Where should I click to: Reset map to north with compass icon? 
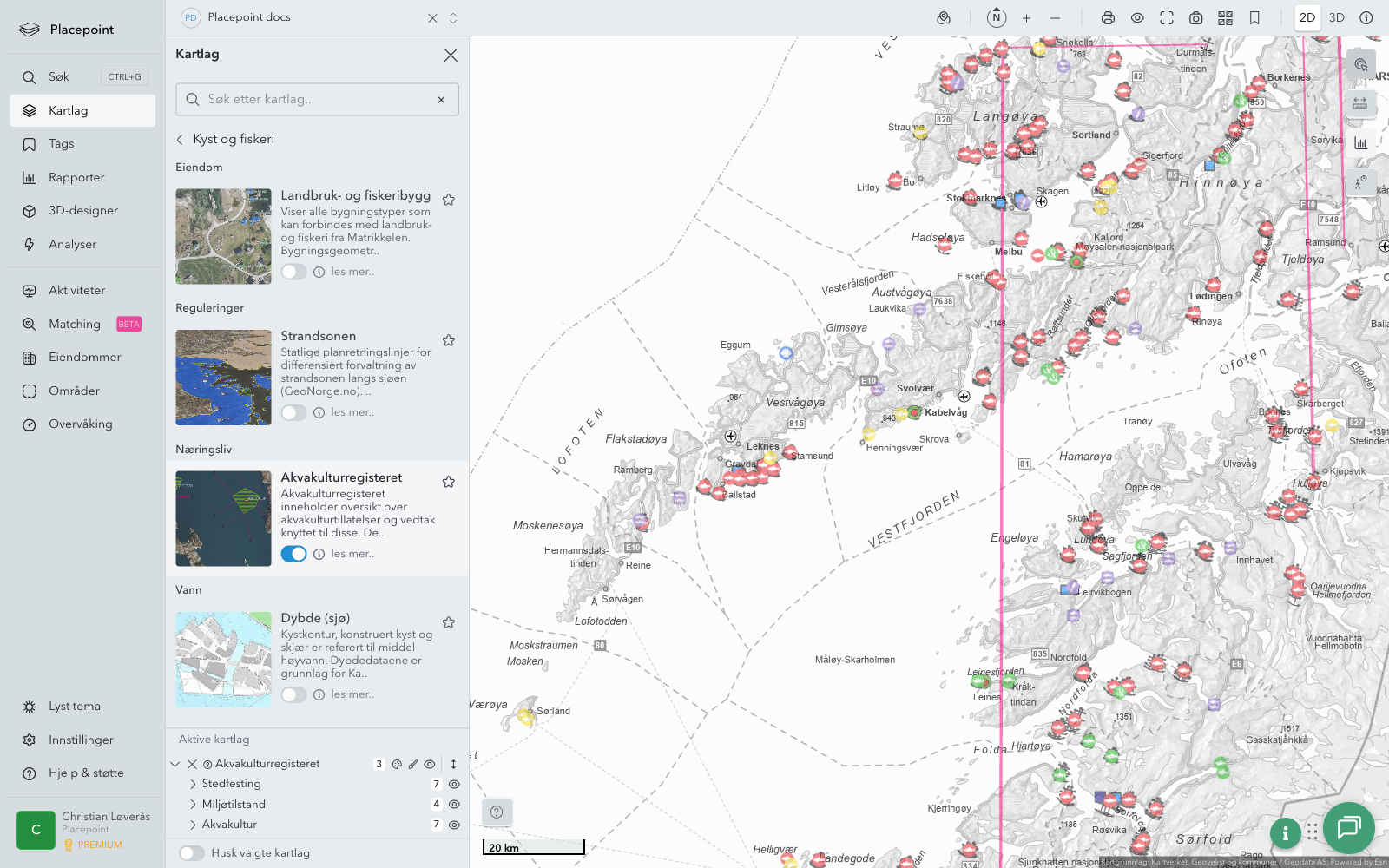(997, 17)
